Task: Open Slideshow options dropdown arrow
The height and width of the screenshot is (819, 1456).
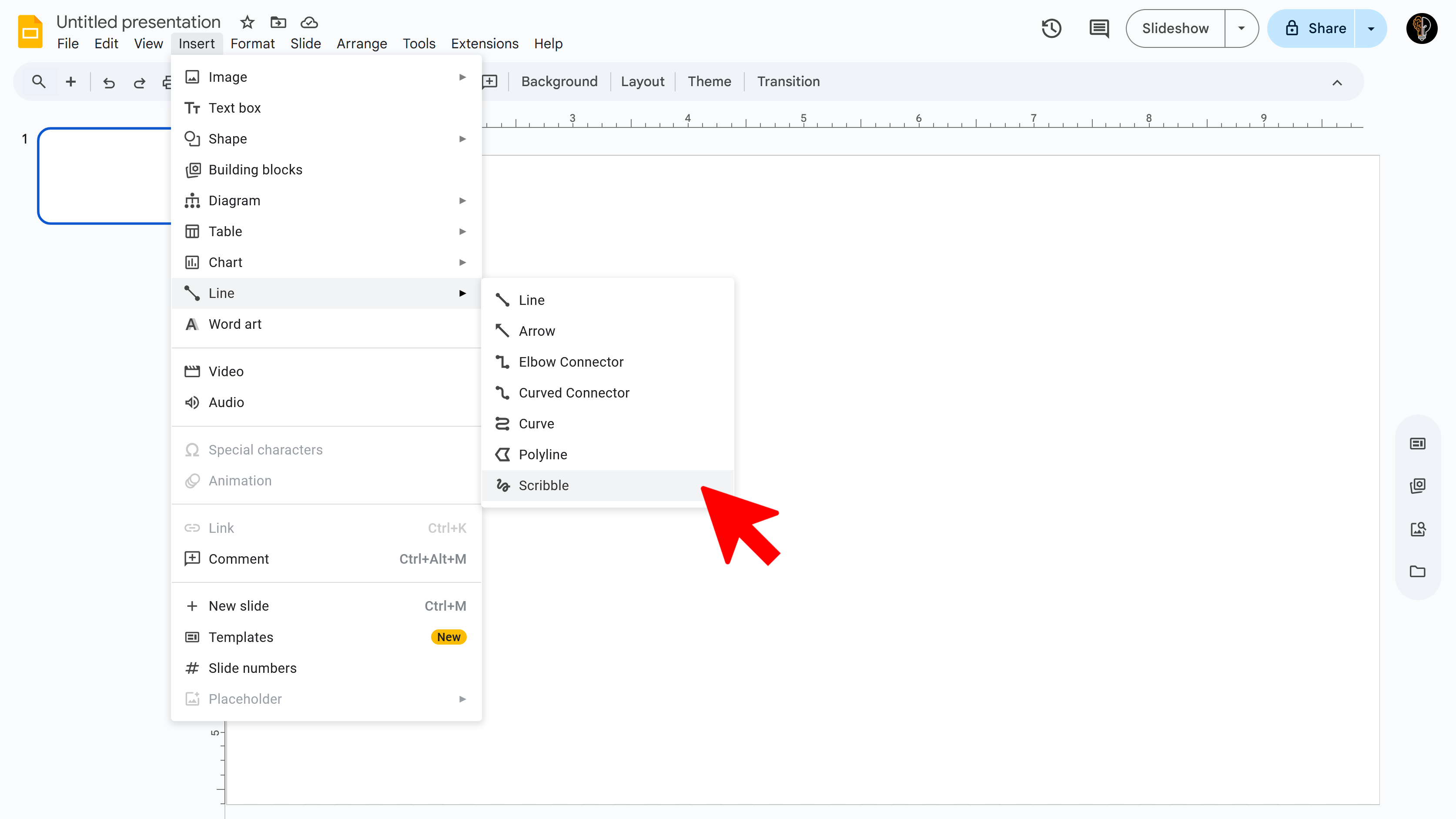Action: tap(1241, 28)
